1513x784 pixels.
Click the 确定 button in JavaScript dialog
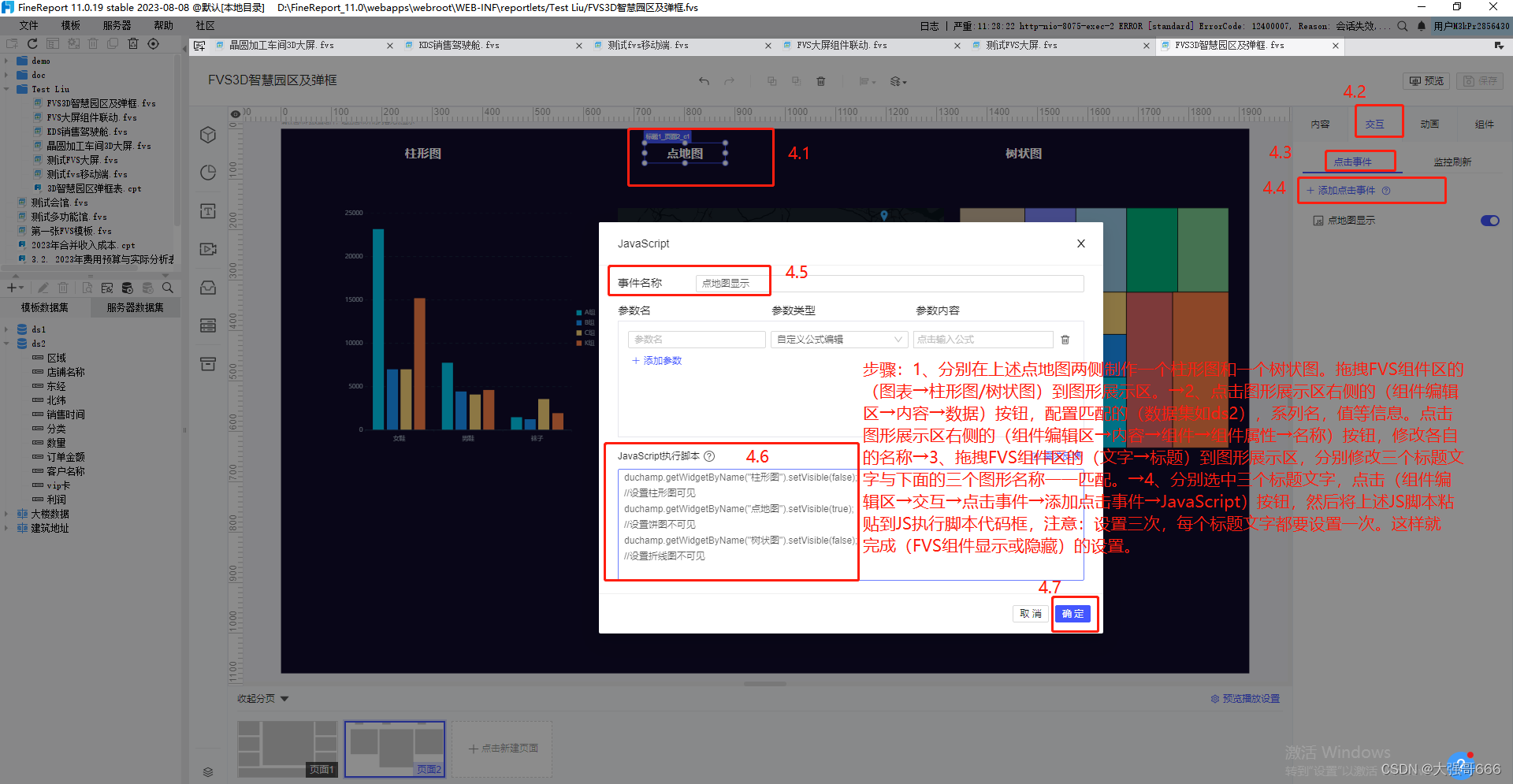[1072, 614]
